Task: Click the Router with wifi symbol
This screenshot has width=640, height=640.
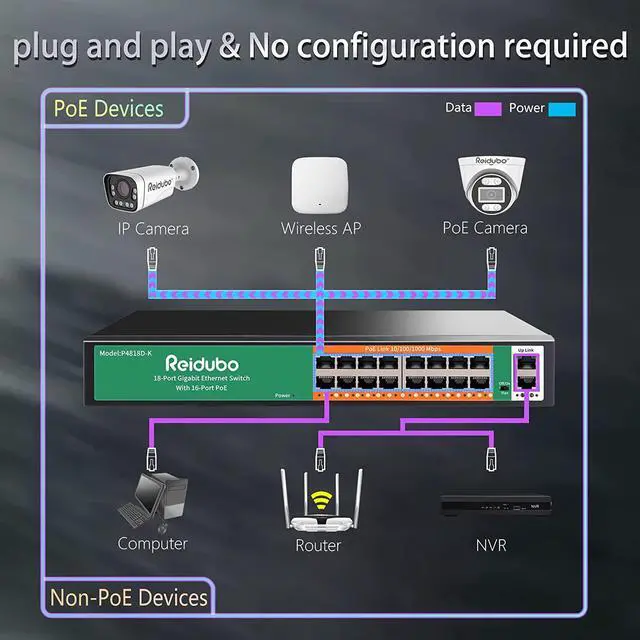Action: [321, 501]
